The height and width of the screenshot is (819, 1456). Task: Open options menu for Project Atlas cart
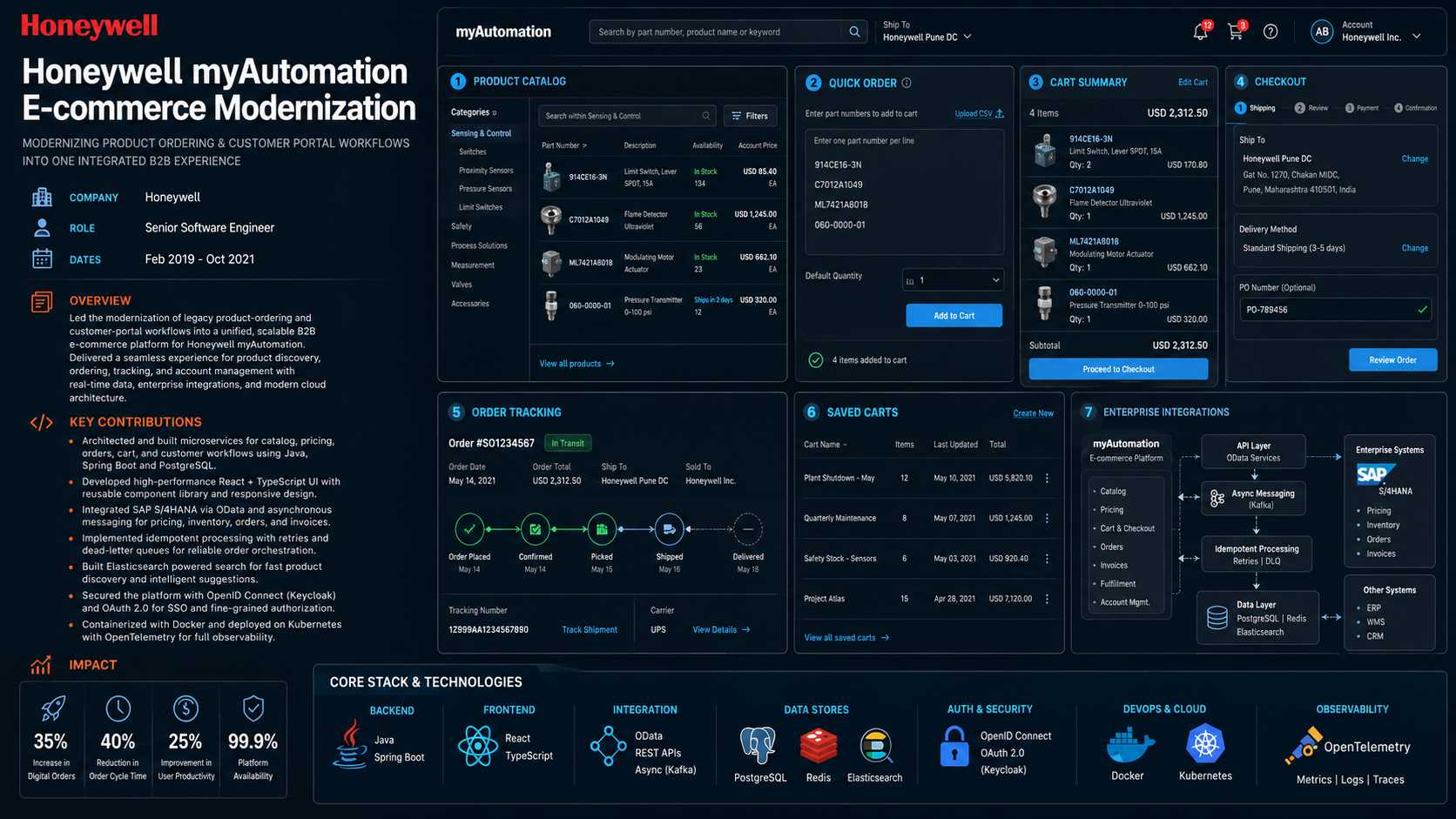pyautogui.click(x=1047, y=599)
